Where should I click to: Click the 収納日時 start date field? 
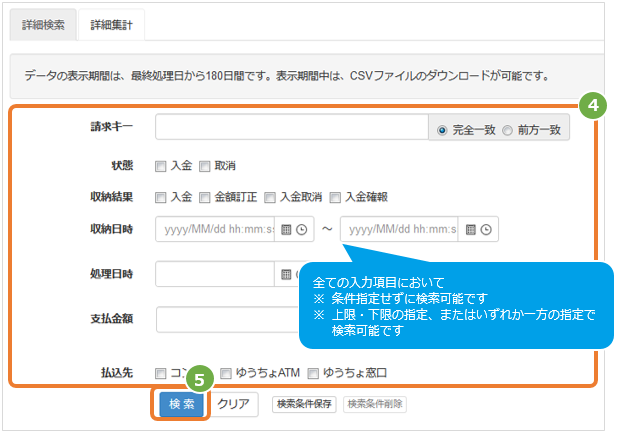click(x=215, y=229)
